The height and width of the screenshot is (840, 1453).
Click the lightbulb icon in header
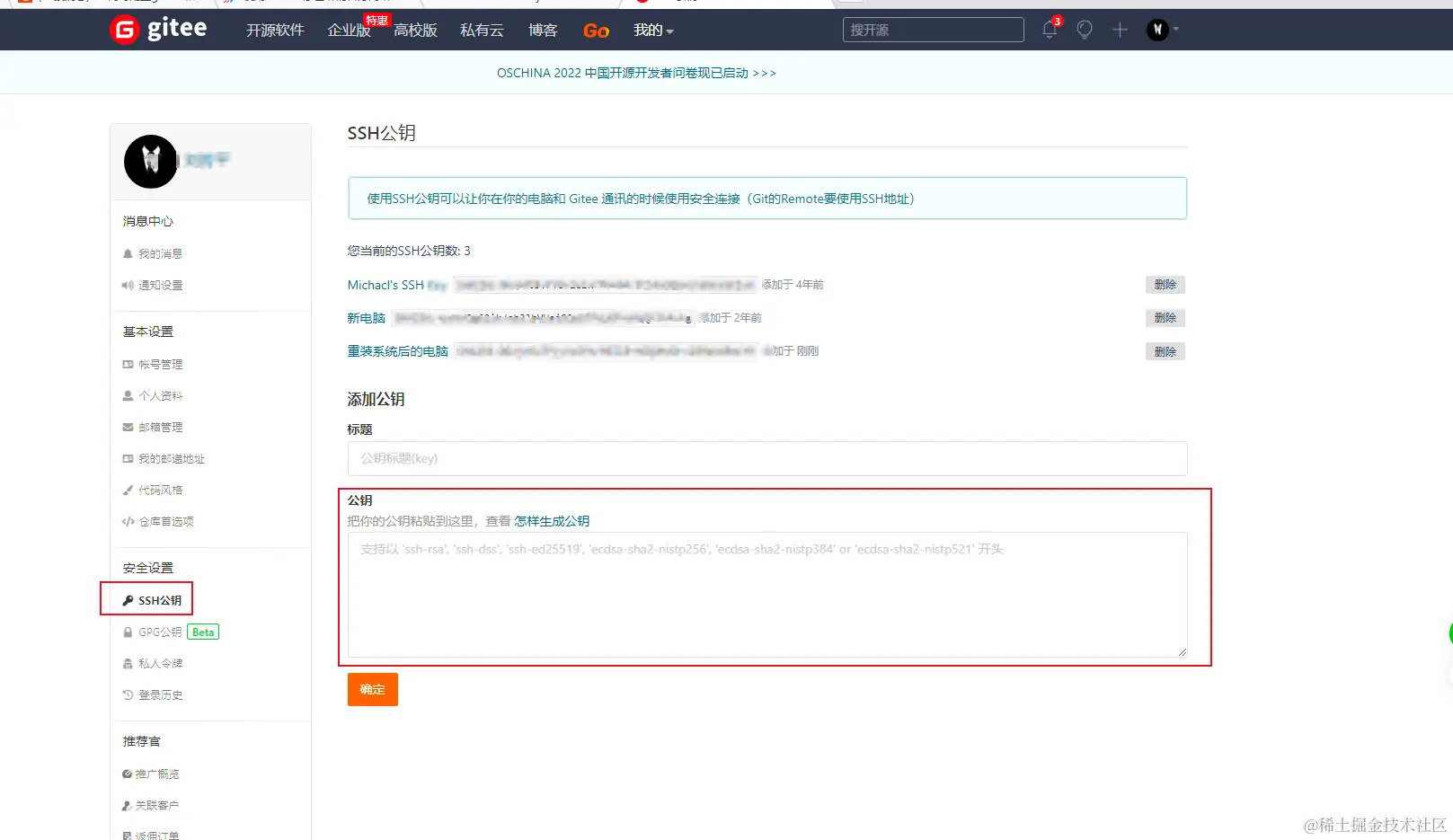pos(1085,30)
